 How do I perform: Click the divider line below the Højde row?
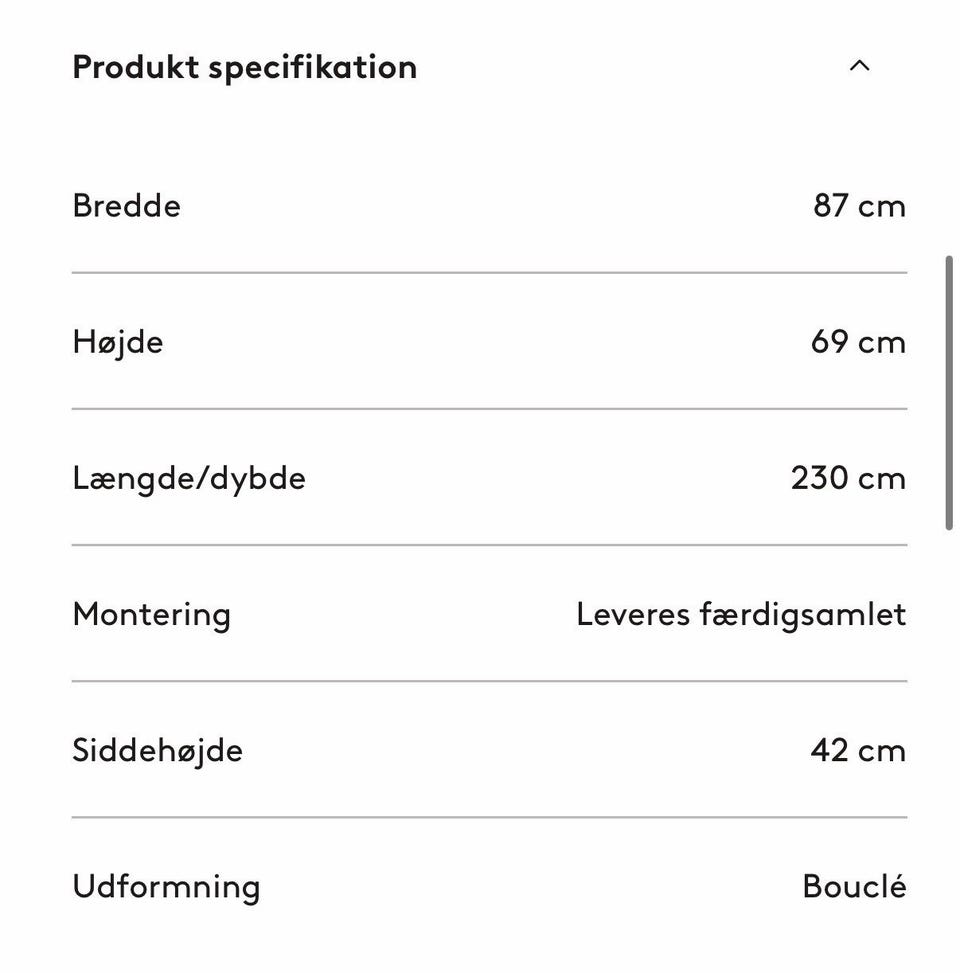489,409
